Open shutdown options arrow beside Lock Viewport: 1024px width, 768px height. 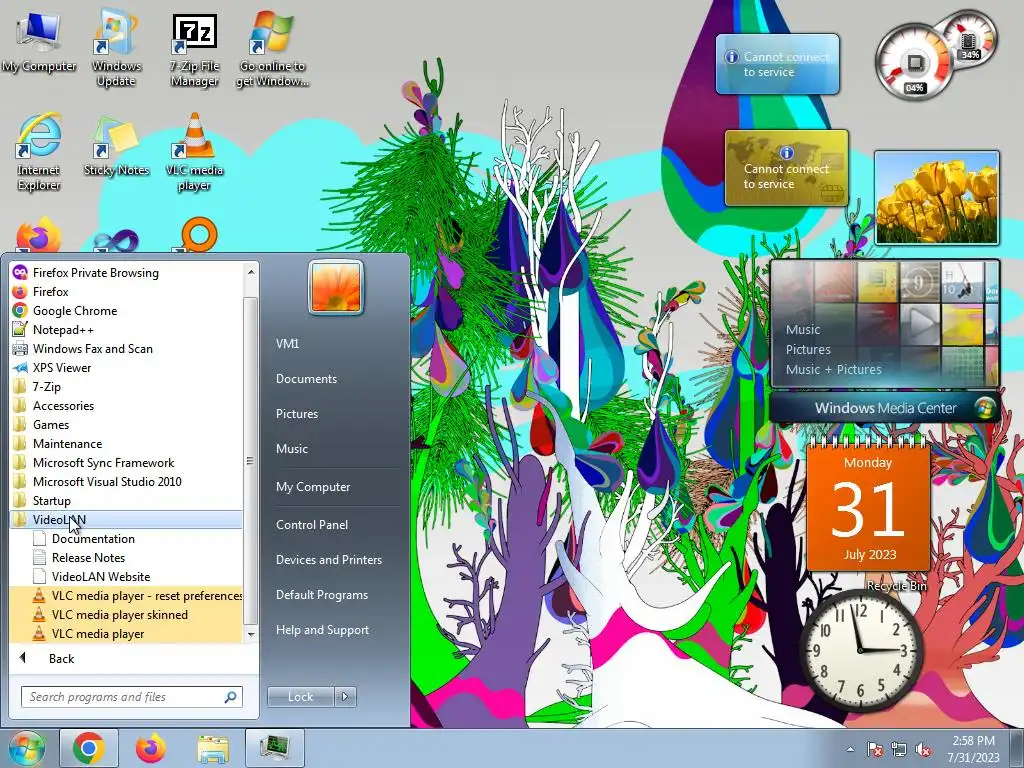(345, 697)
